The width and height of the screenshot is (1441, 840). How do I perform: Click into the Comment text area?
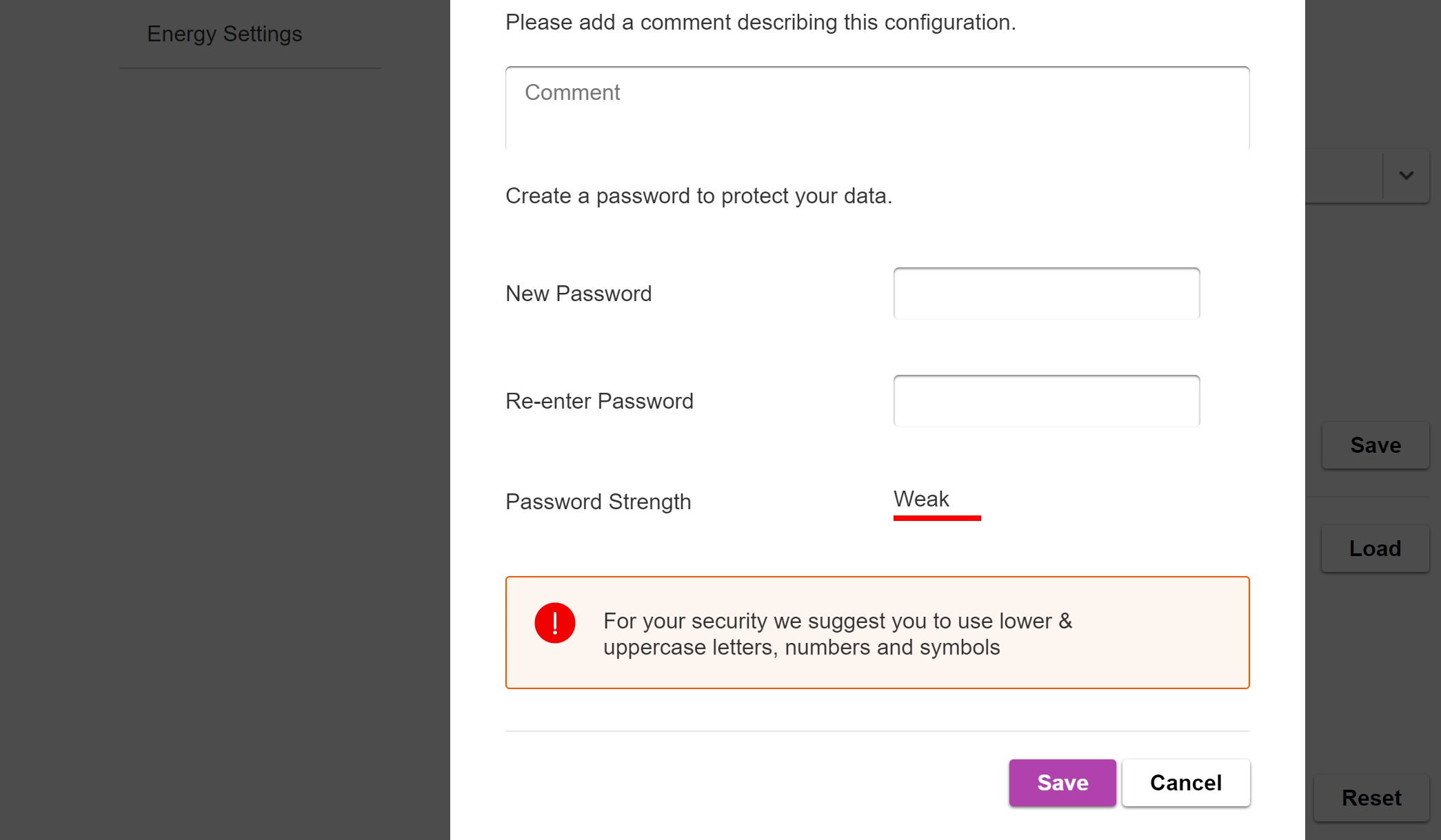876,108
